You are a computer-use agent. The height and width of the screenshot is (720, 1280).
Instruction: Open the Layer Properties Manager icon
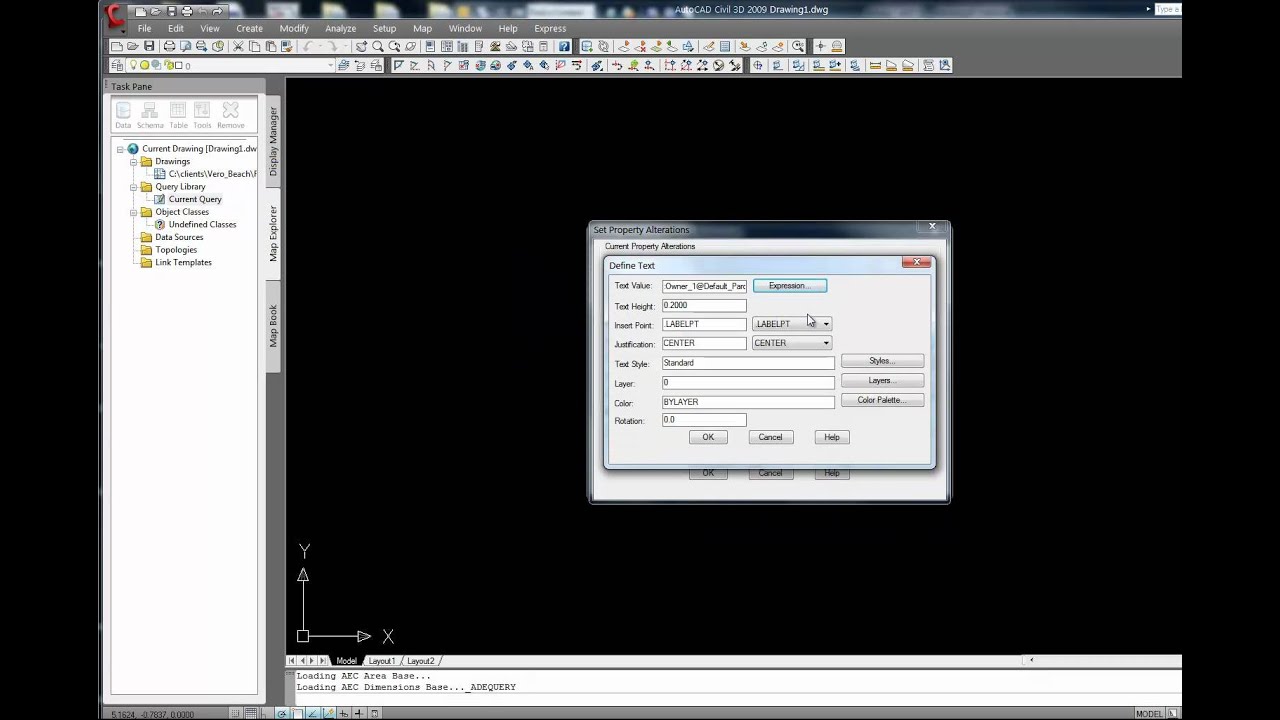click(x=116, y=65)
